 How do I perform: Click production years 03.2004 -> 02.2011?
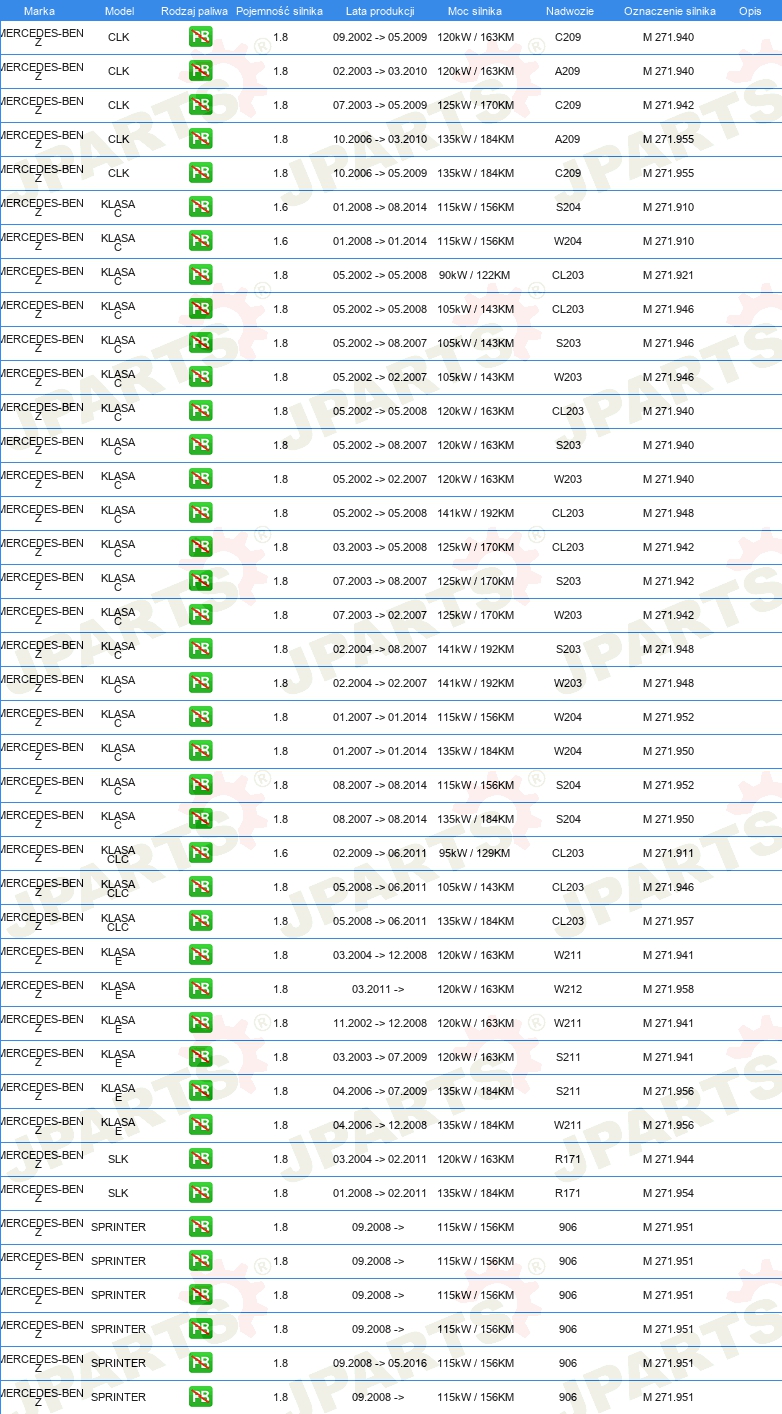click(x=380, y=1159)
